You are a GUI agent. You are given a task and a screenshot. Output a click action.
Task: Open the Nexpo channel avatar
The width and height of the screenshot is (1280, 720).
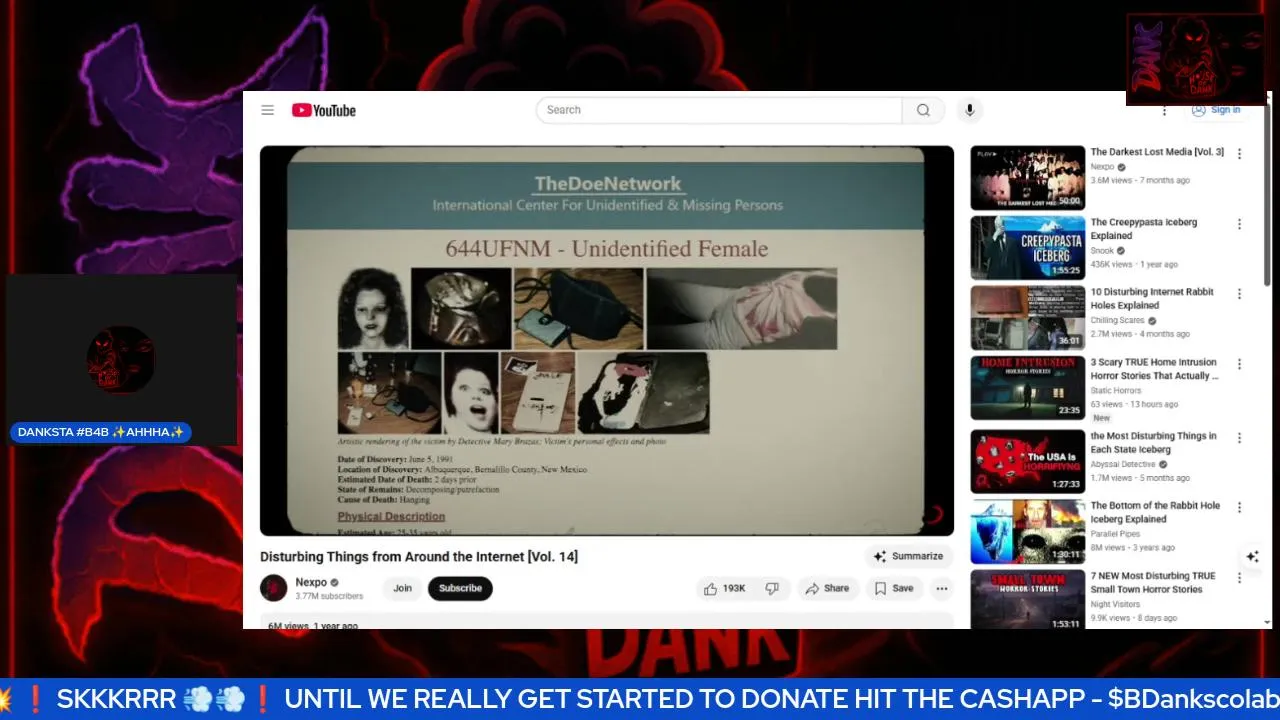[274, 588]
